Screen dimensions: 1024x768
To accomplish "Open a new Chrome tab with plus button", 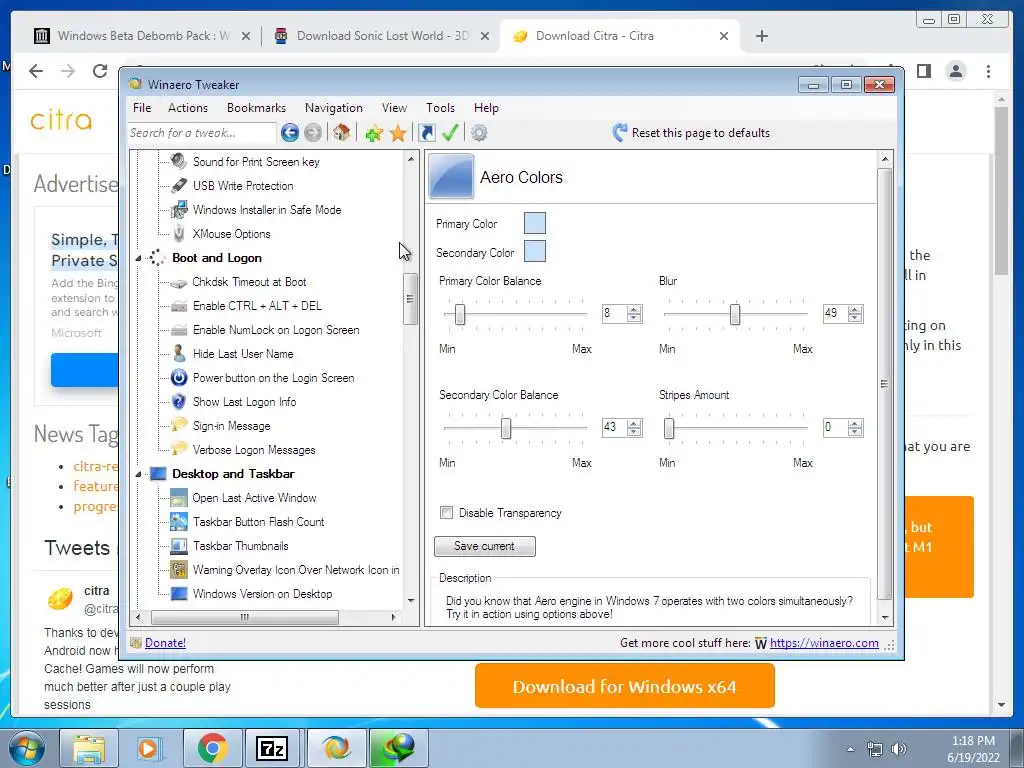I will click(x=761, y=37).
